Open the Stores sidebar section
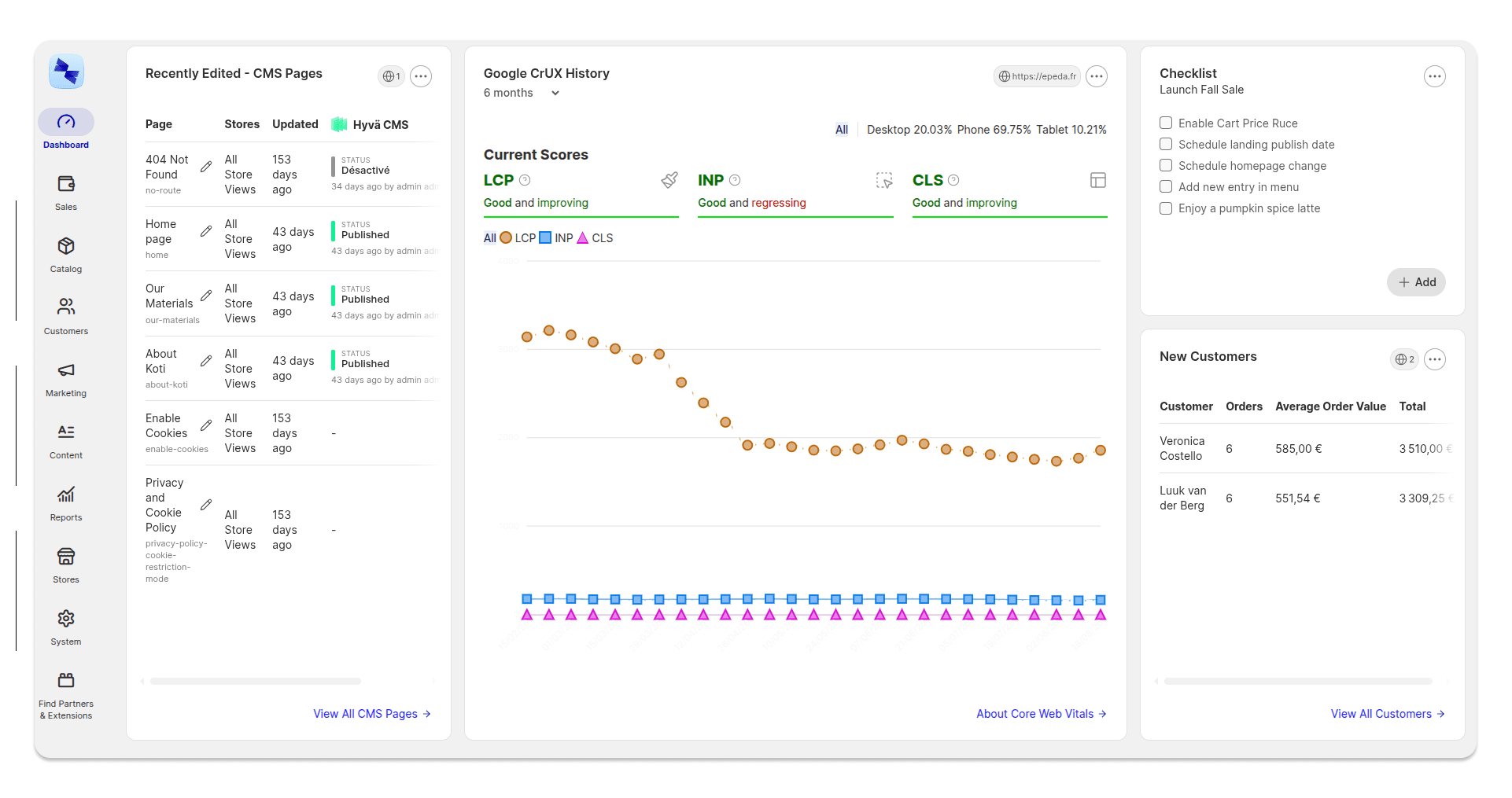 pyautogui.click(x=66, y=564)
